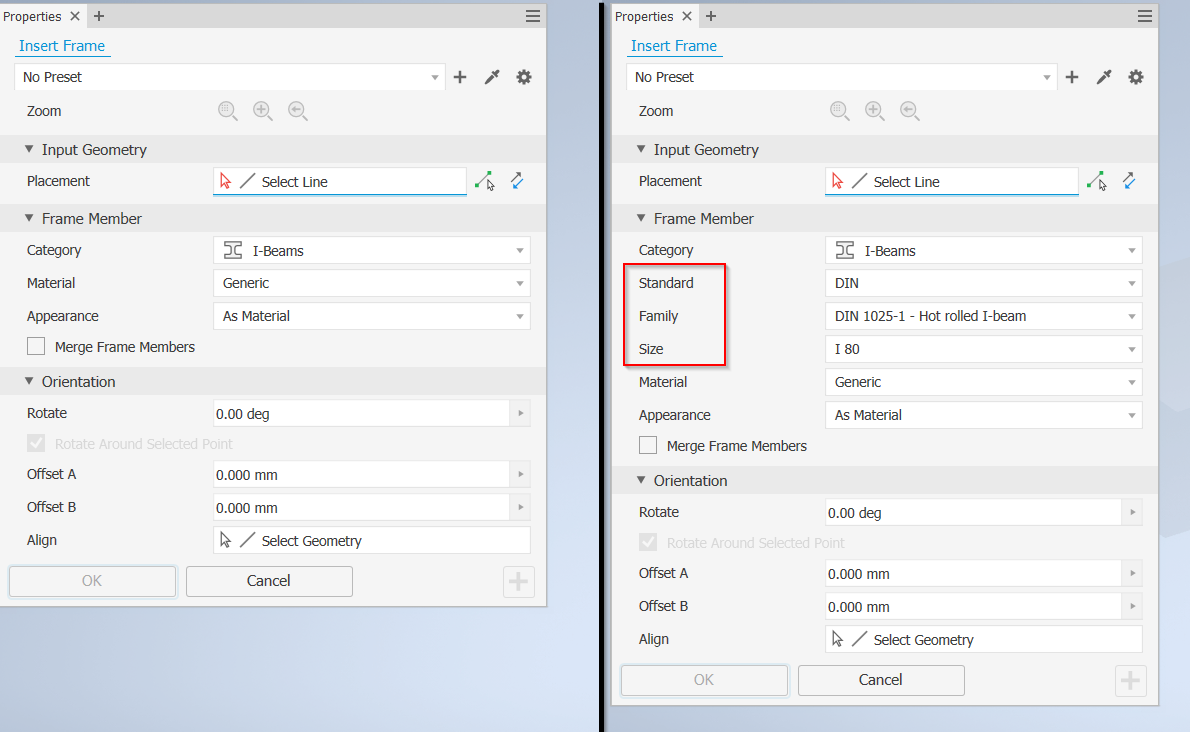1190x732 pixels.
Task: Toggle the Merge Frame Members checkbox
Action: click(36, 346)
